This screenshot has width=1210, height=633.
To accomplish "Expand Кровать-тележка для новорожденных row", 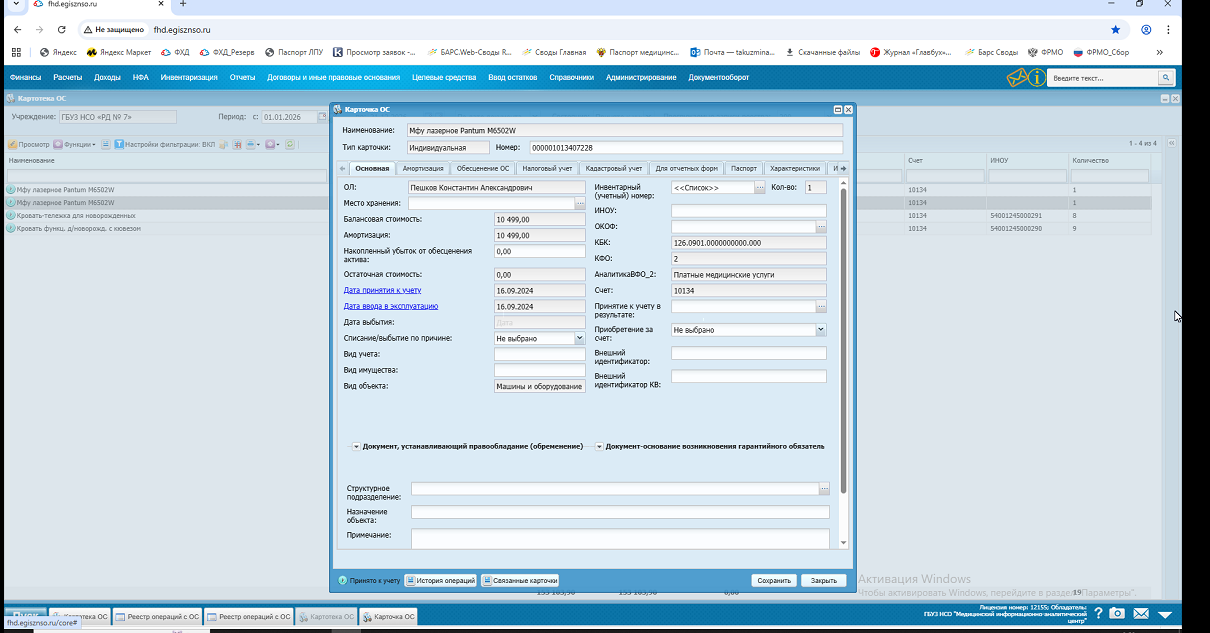I will click(11, 215).
